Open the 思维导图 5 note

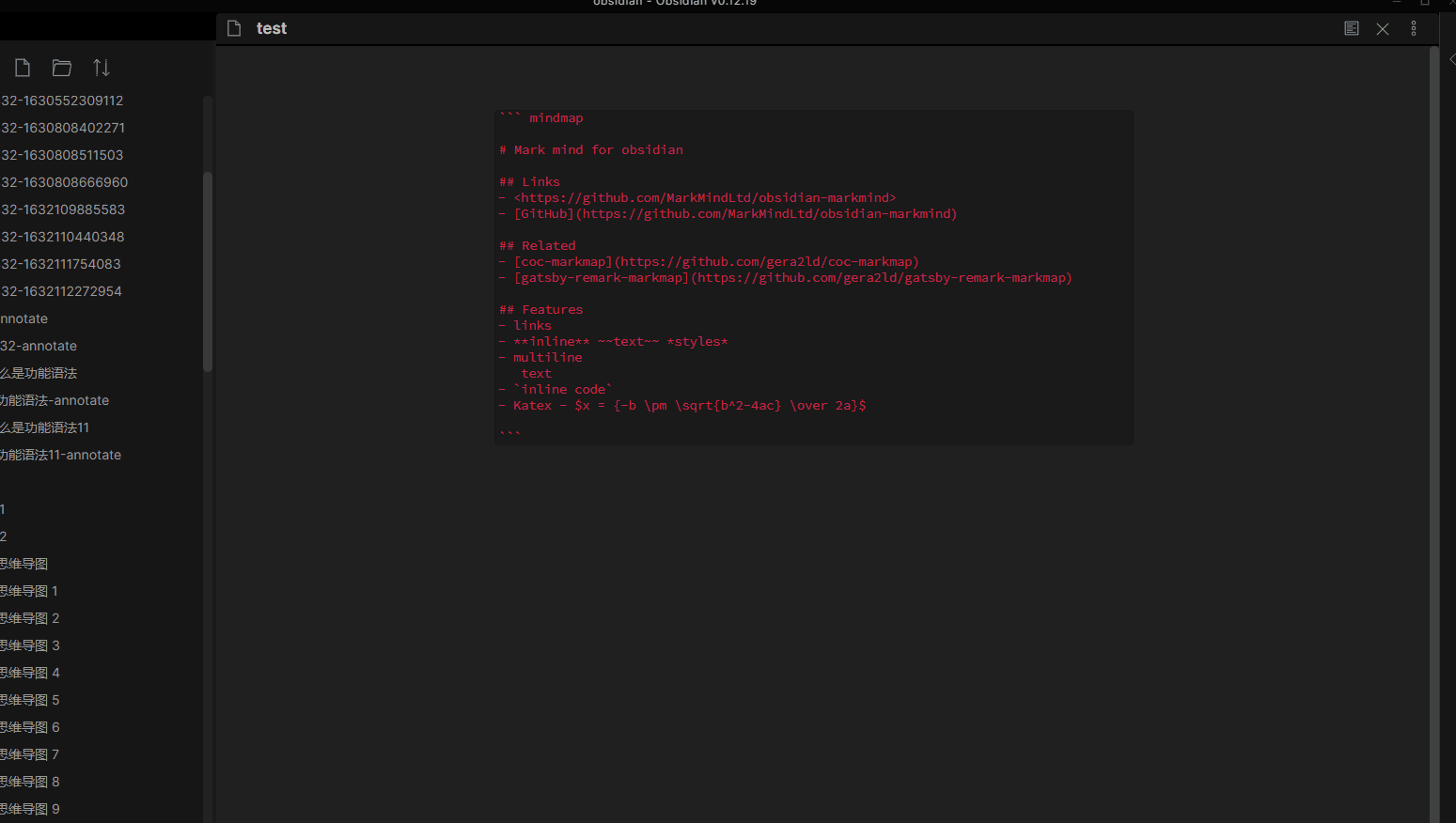point(29,700)
